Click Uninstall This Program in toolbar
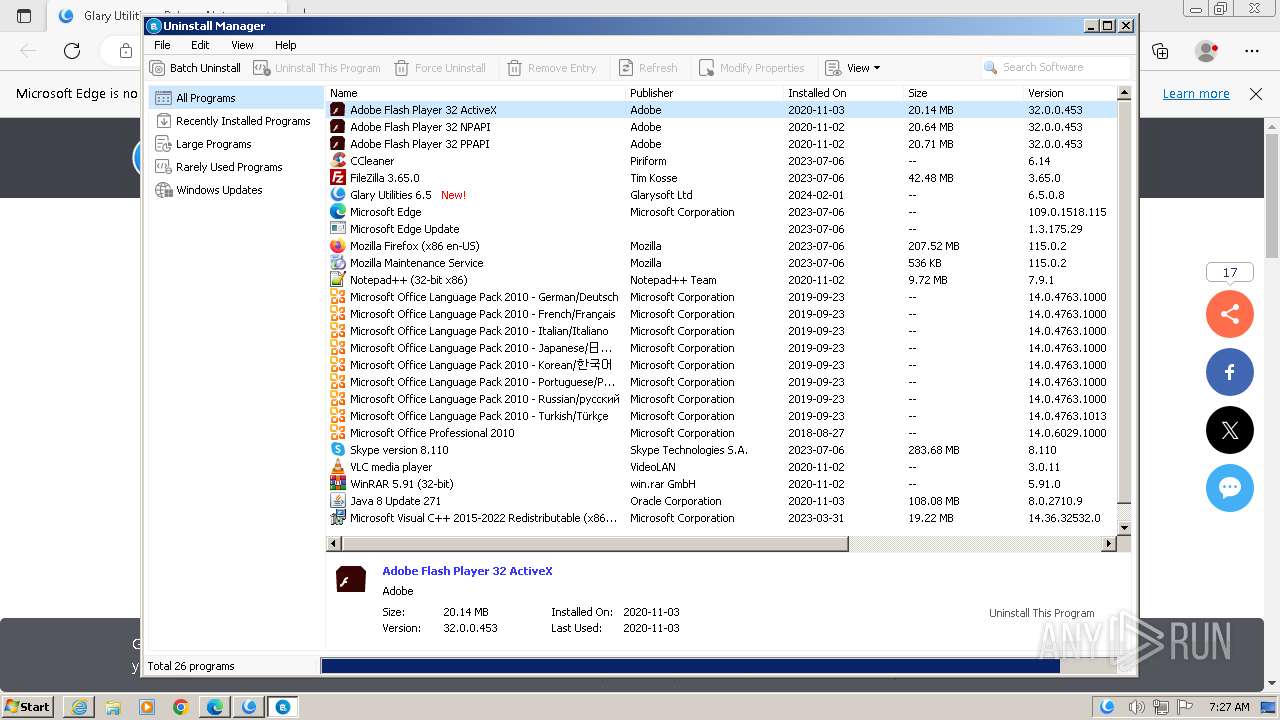1280x720 pixels. (x=317, y=68)
